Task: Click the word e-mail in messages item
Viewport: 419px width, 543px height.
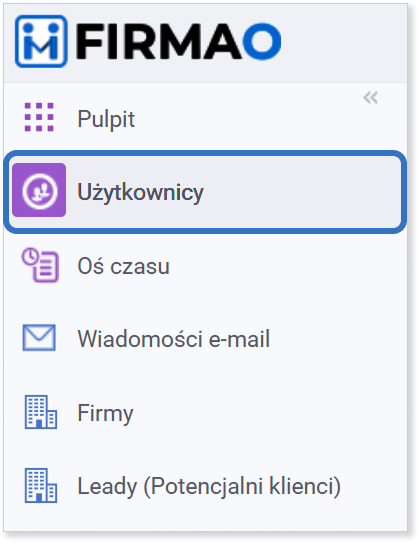Action: (x=239, y=339)
